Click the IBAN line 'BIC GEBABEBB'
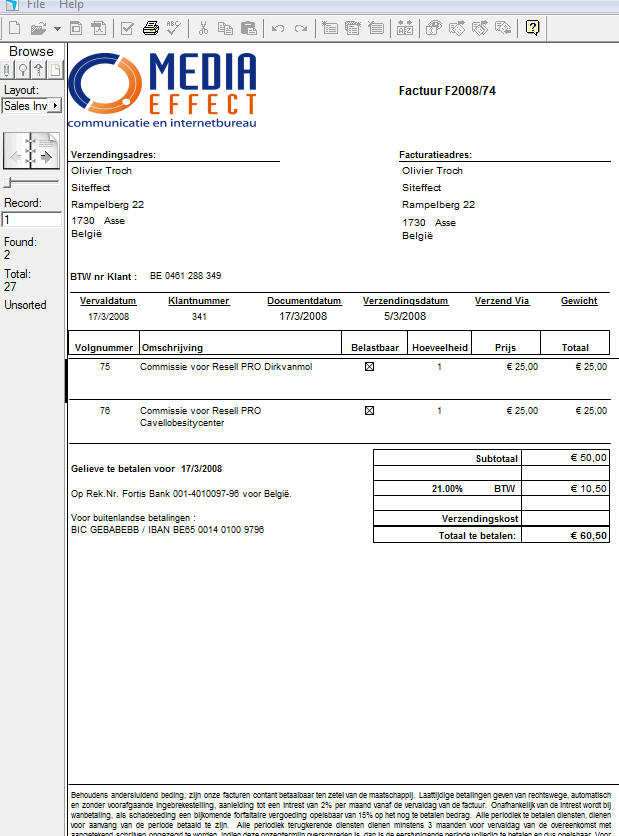This screenshot has height=836, width=619. point(167,530)
